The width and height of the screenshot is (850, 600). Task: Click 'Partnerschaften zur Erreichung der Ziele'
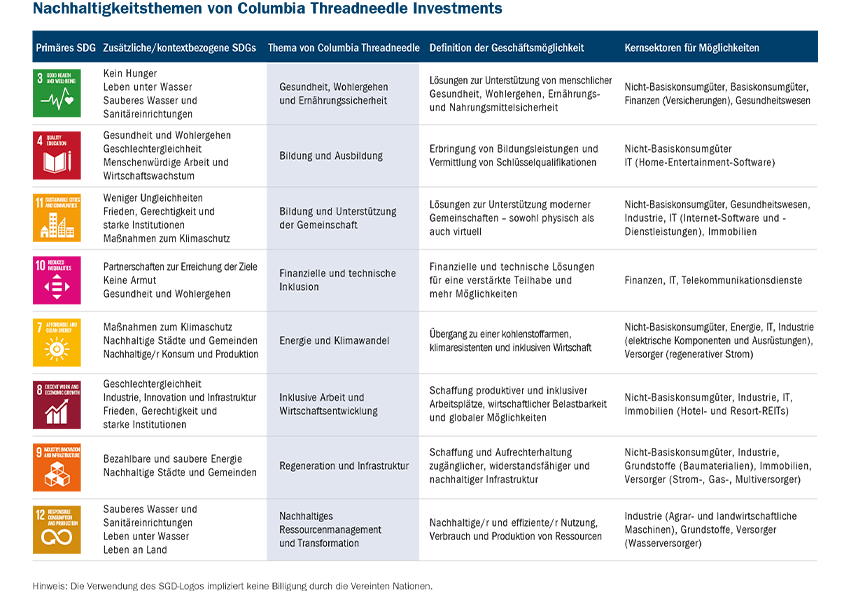(x=180, y=267)
